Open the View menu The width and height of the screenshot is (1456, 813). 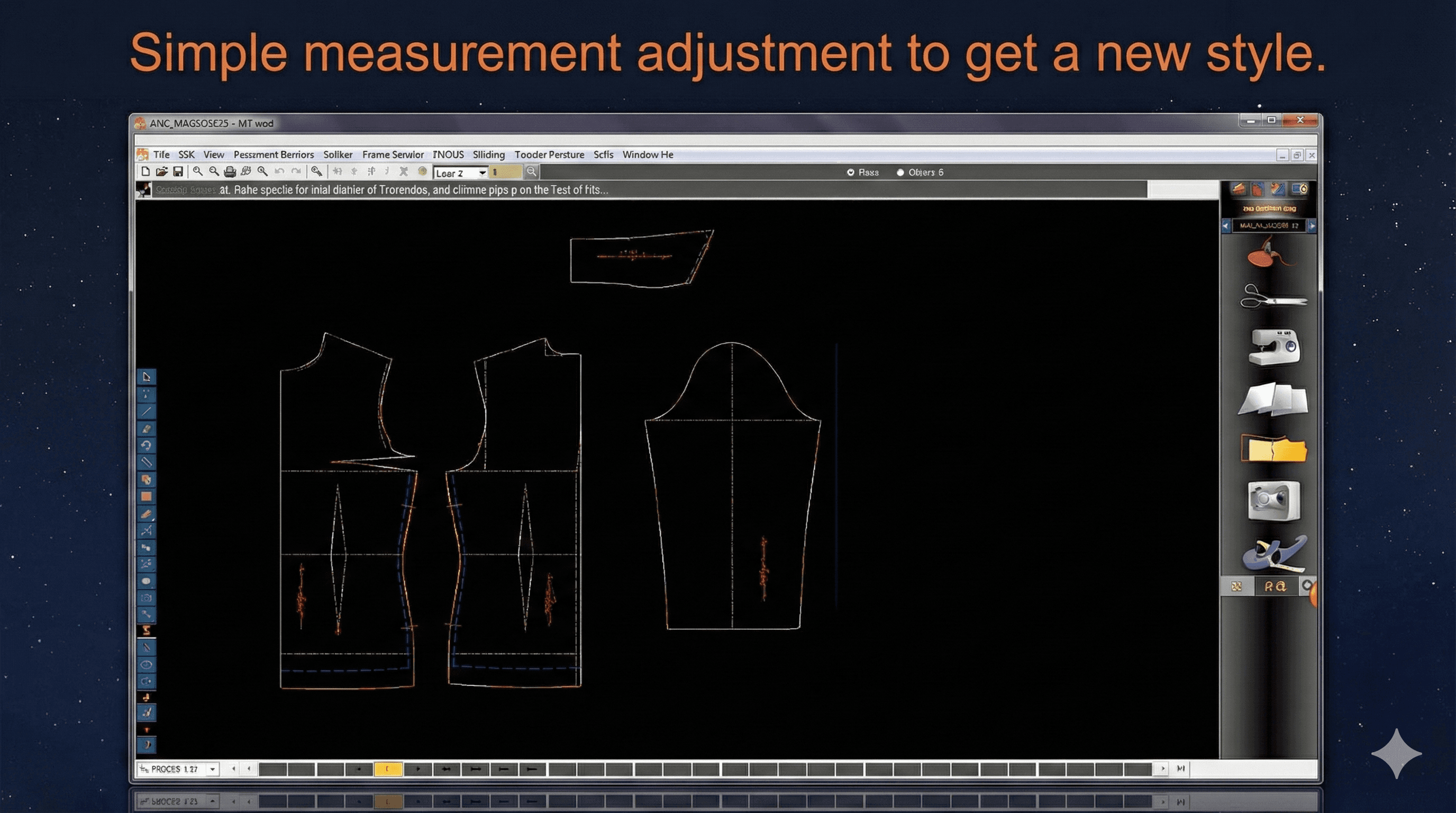tap(214, 155)
